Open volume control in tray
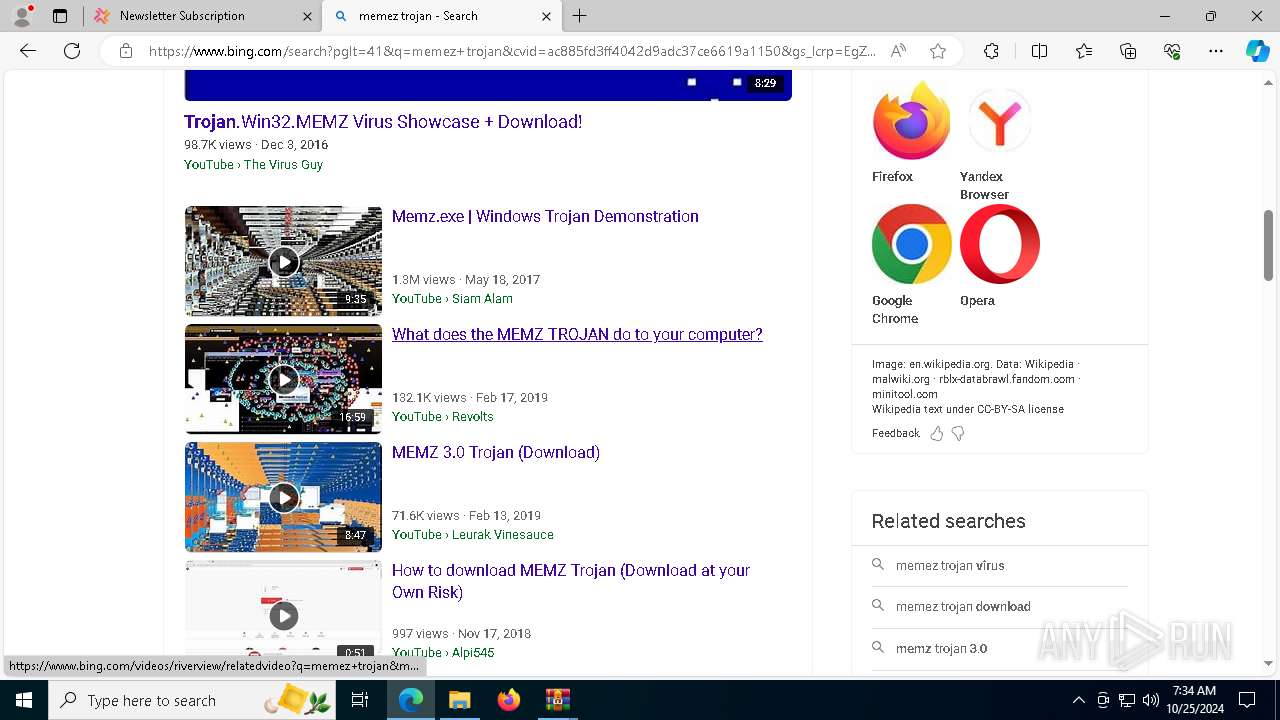Image resolution: width=1280 pixels, height=720 pixels. pos(1151,700)
